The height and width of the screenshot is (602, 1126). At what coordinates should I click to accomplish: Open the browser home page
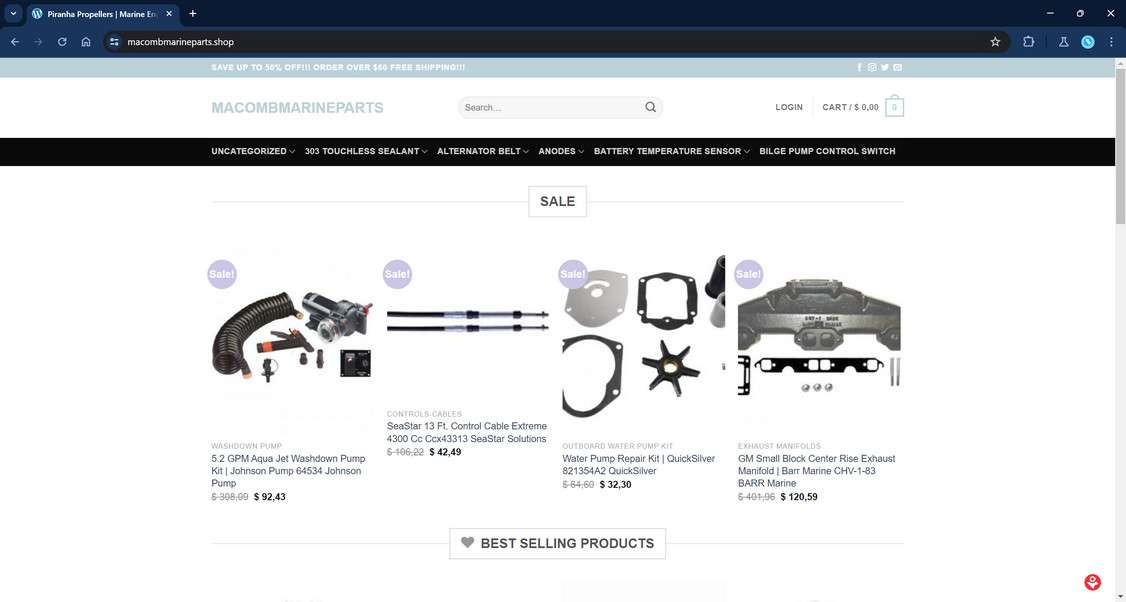click(86, 42)
